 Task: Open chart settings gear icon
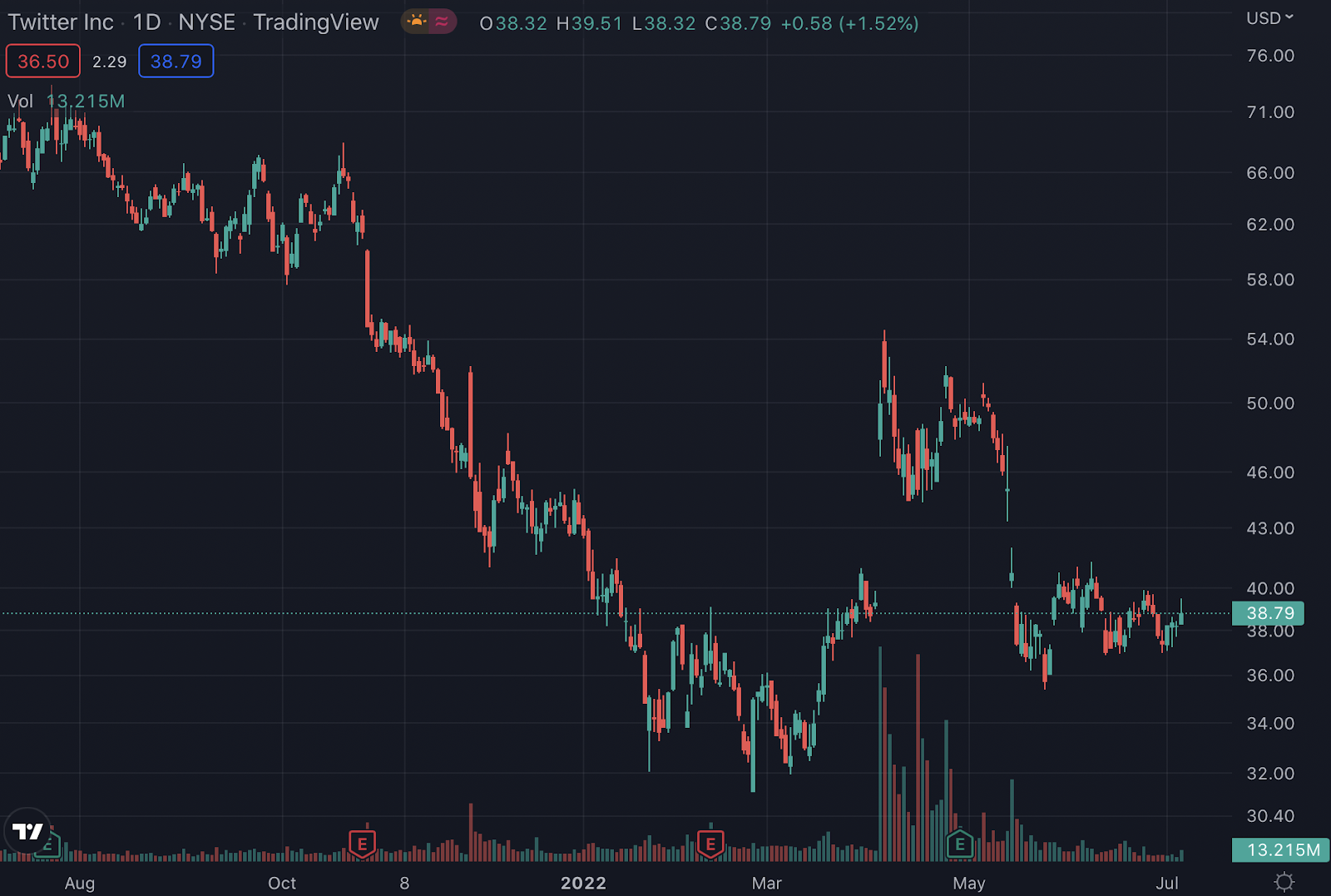point(1284,882)
